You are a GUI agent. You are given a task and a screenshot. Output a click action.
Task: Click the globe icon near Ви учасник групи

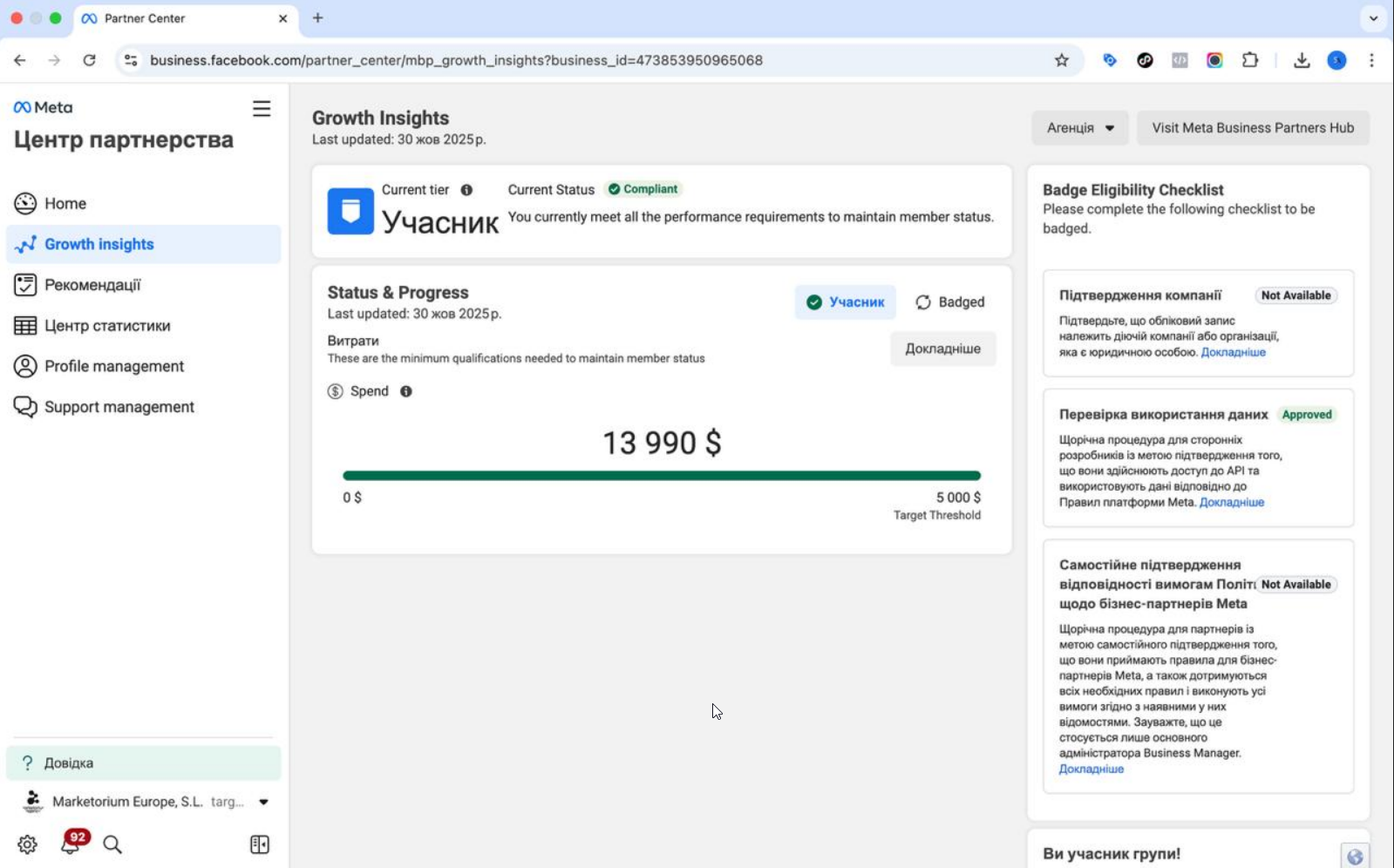(x=1355, y=857)
